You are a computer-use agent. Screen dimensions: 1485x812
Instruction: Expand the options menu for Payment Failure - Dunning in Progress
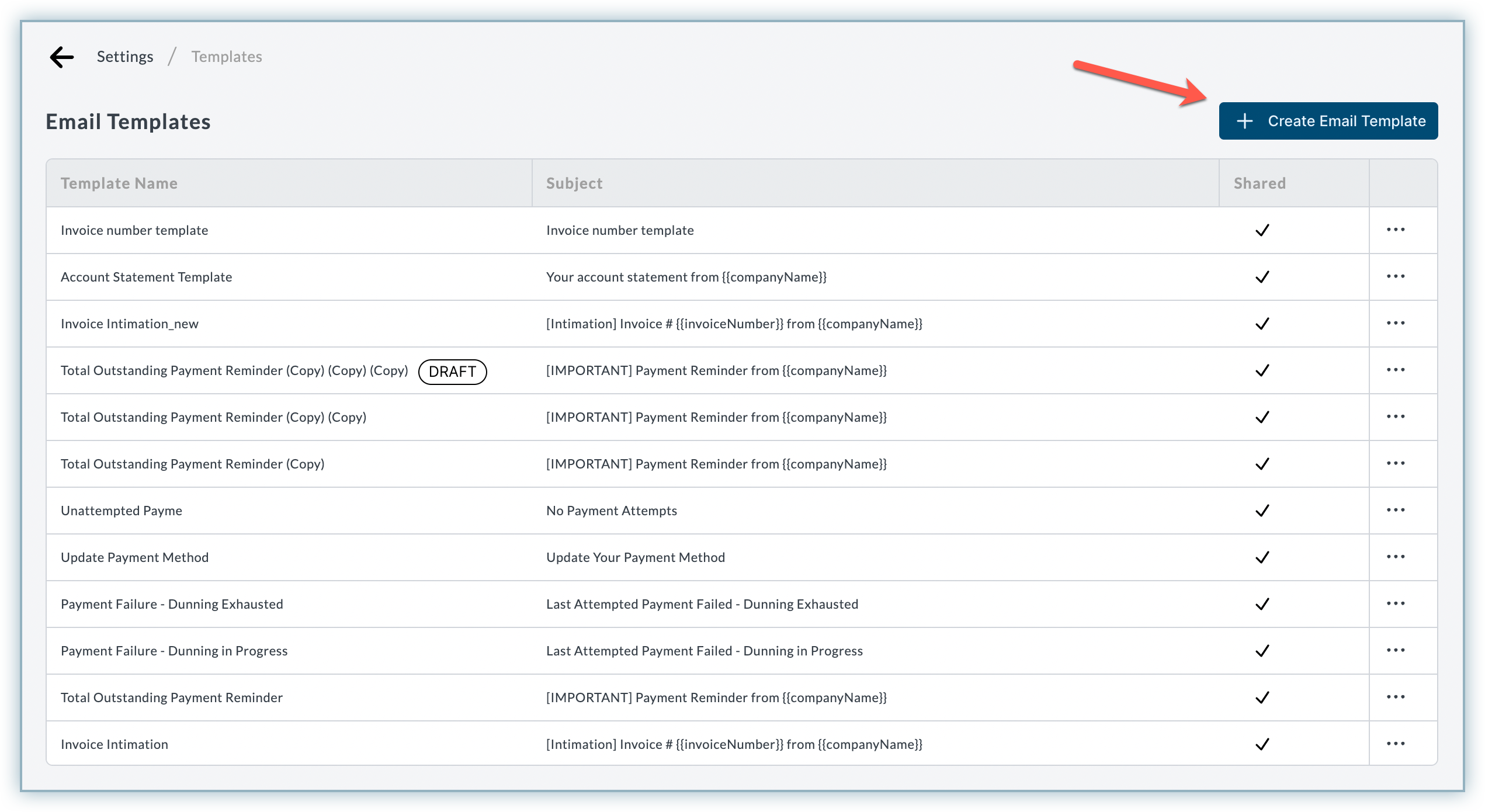(x=1396, y=650)
